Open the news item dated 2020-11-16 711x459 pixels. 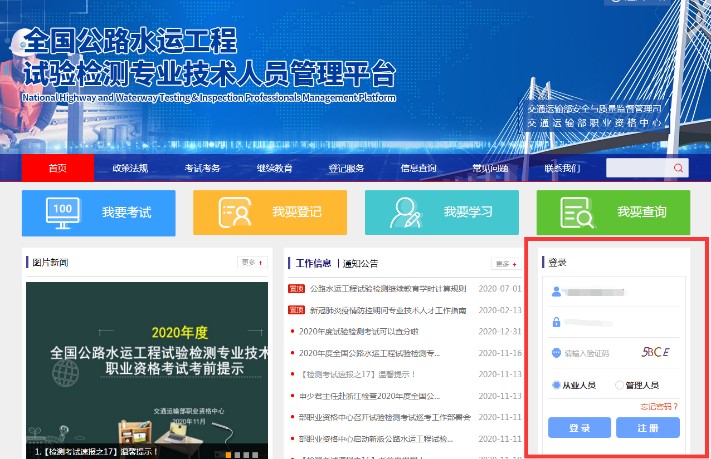click(370, 353)
